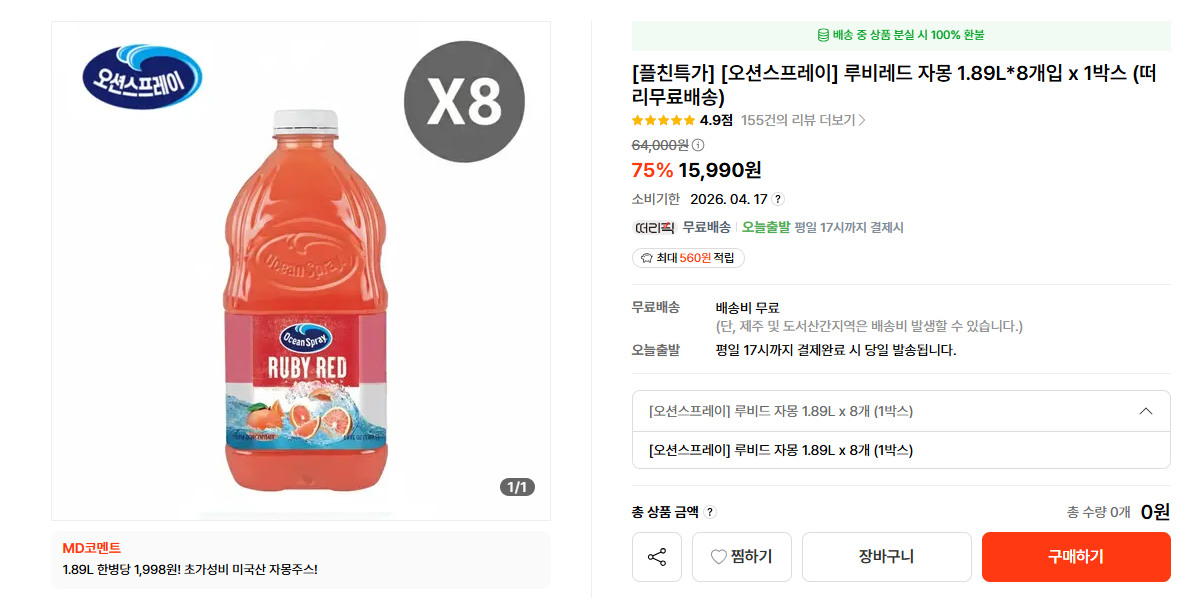Click the info icon beside 64,000원

pyautogui.click(x=698, y=145)
